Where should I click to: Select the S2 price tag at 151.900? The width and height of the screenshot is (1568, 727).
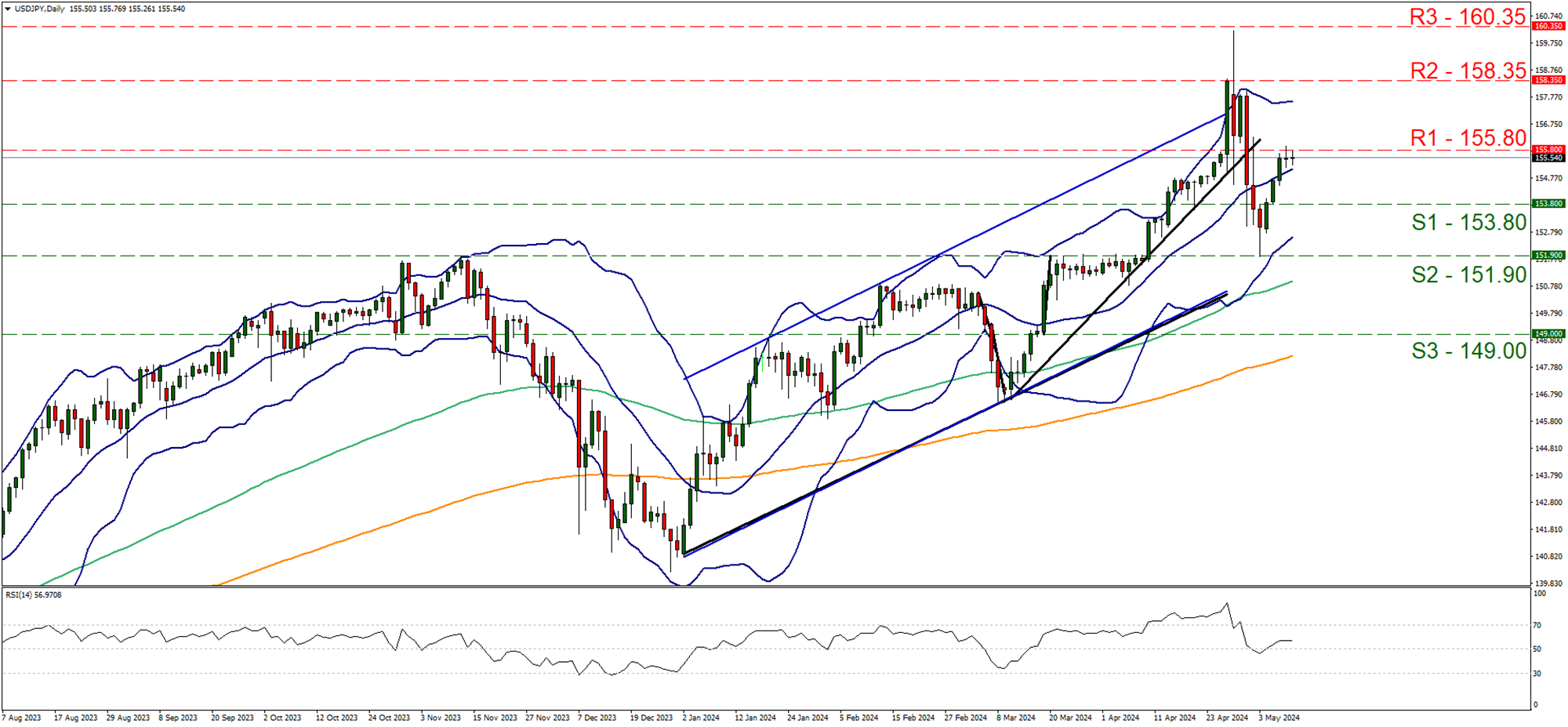point(1547,254)
